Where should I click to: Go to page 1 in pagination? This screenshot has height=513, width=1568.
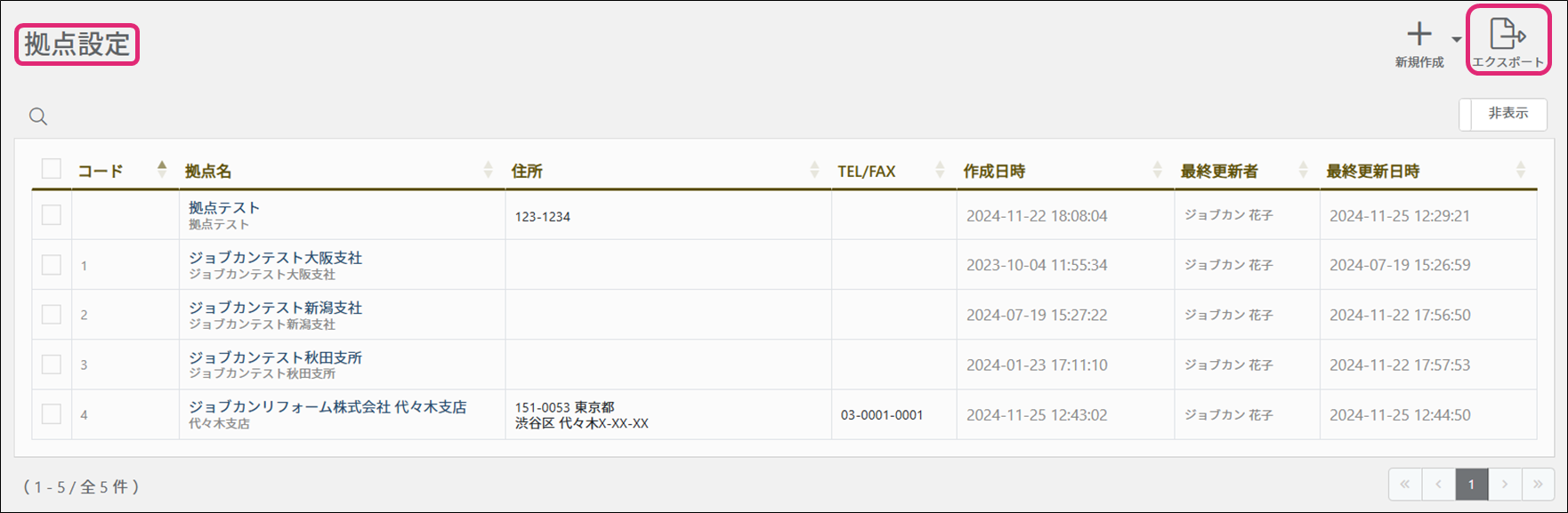[1471, 485]
